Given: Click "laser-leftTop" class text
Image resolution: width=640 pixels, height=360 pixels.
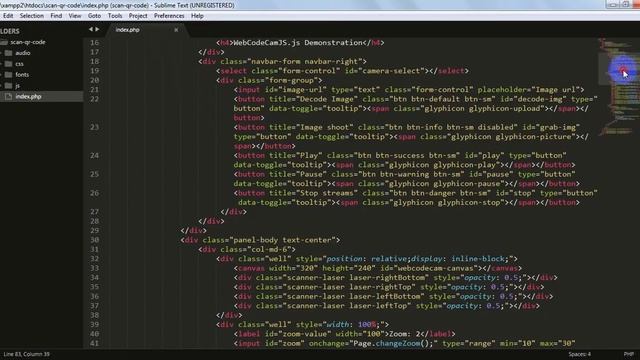Looking at the screenshot, I should pos(378,306).
